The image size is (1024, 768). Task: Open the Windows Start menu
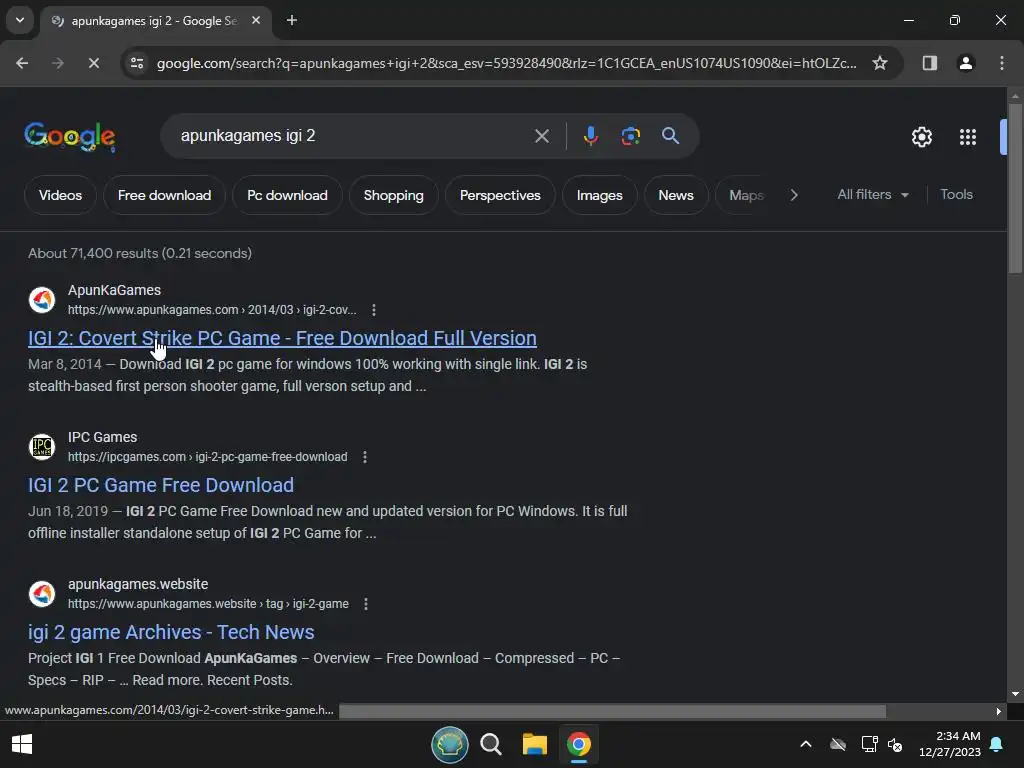(22, 744)
